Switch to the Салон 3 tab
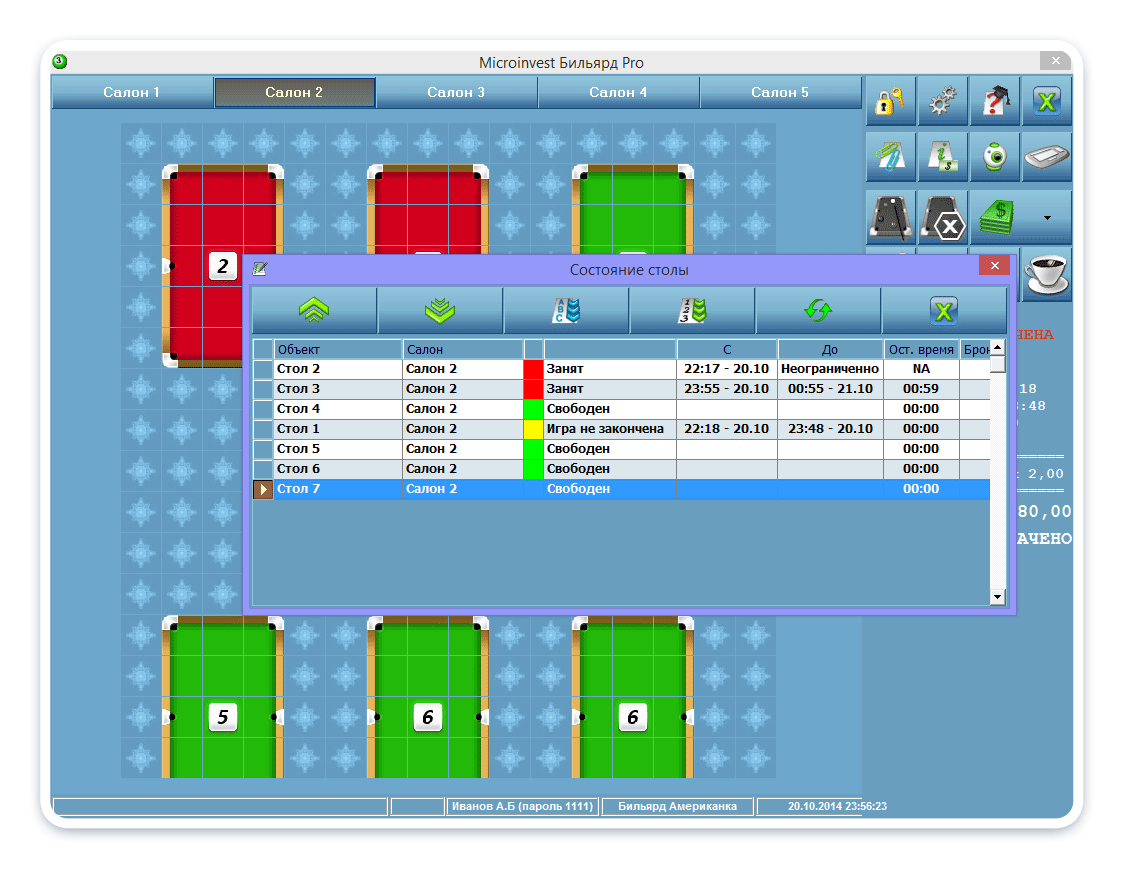Image resolution: width=1124 pixels, height=869 pixels. [x=456, y=92]
